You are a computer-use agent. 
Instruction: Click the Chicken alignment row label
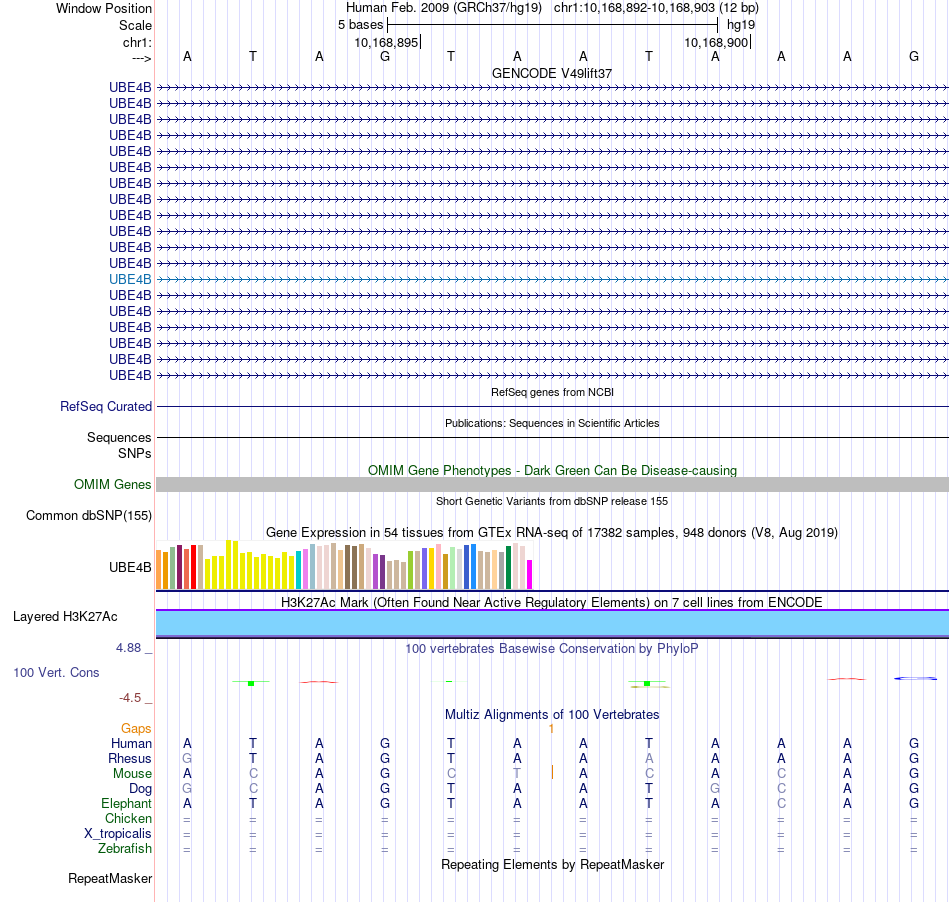(x=128, y=818)
